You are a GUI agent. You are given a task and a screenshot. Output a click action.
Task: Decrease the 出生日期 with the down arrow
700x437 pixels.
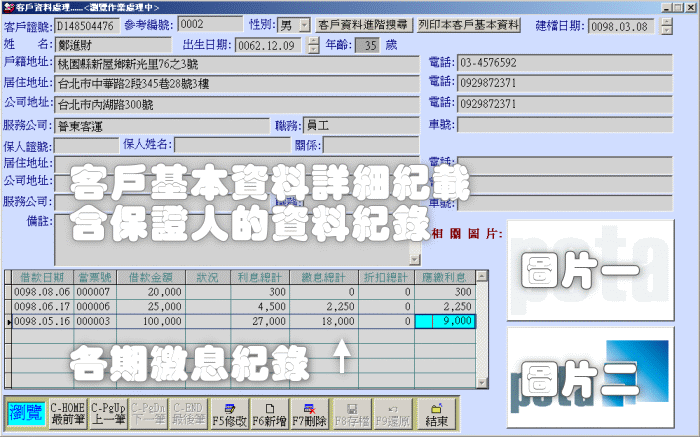314,50
